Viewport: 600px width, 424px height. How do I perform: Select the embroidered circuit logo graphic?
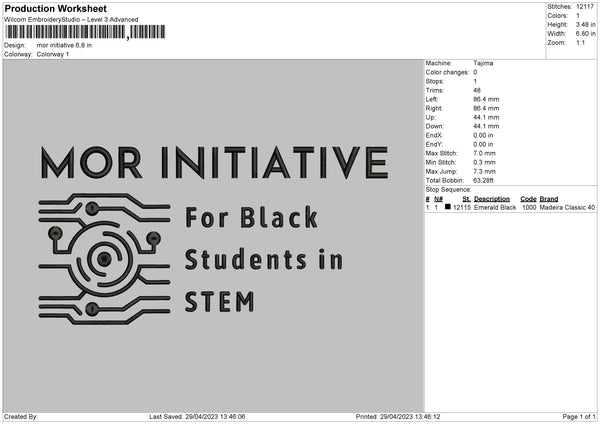(104, 259)
